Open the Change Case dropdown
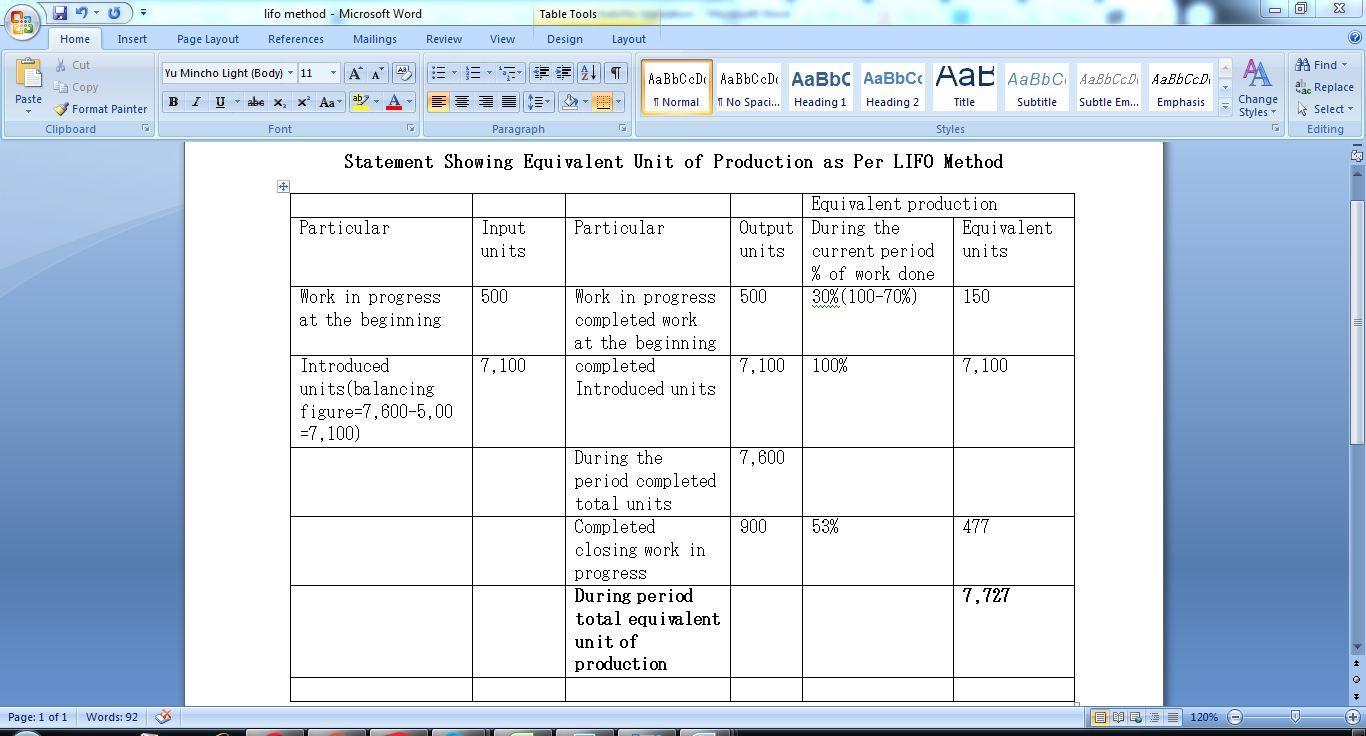This screenshot has height=736, width=1366. [x=330, y=102]
